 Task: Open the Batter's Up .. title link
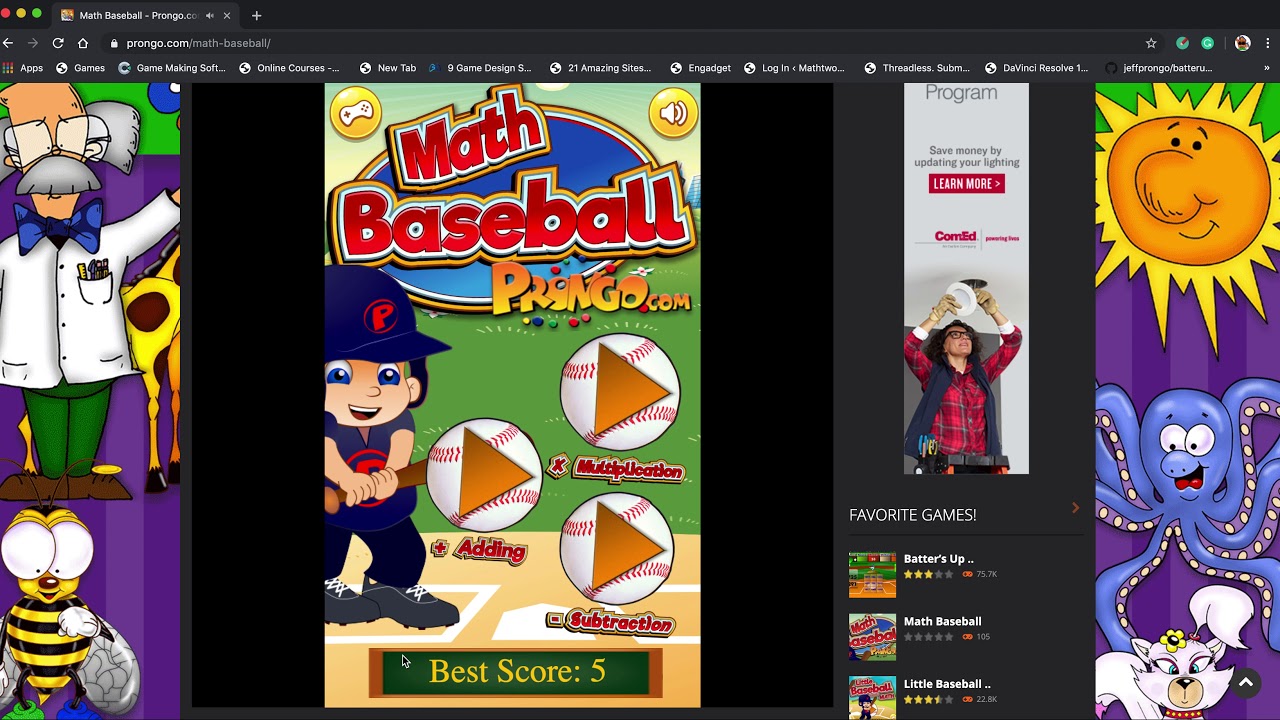(938, 559)
